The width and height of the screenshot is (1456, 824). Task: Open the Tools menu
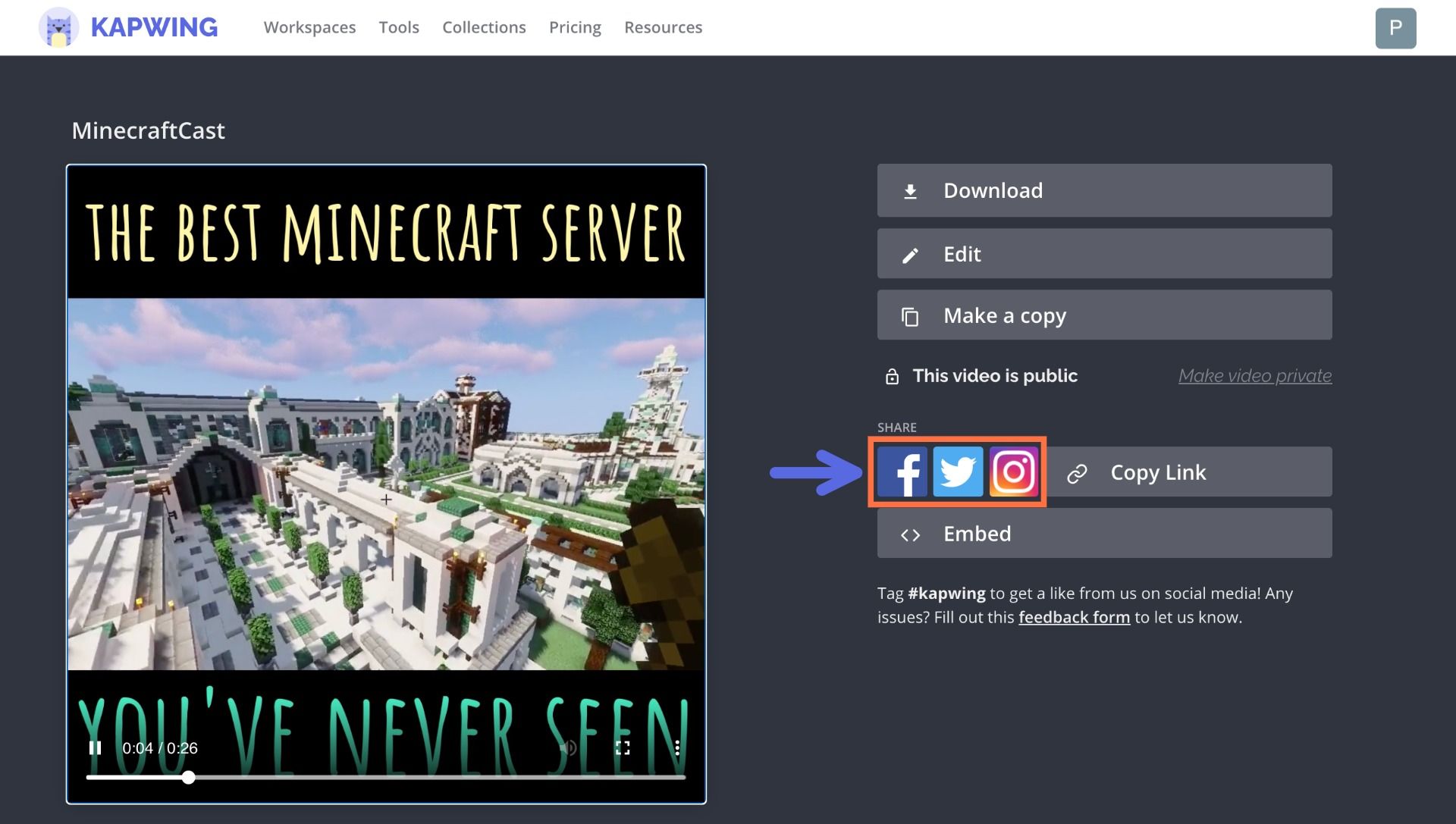tap(399, 28)
